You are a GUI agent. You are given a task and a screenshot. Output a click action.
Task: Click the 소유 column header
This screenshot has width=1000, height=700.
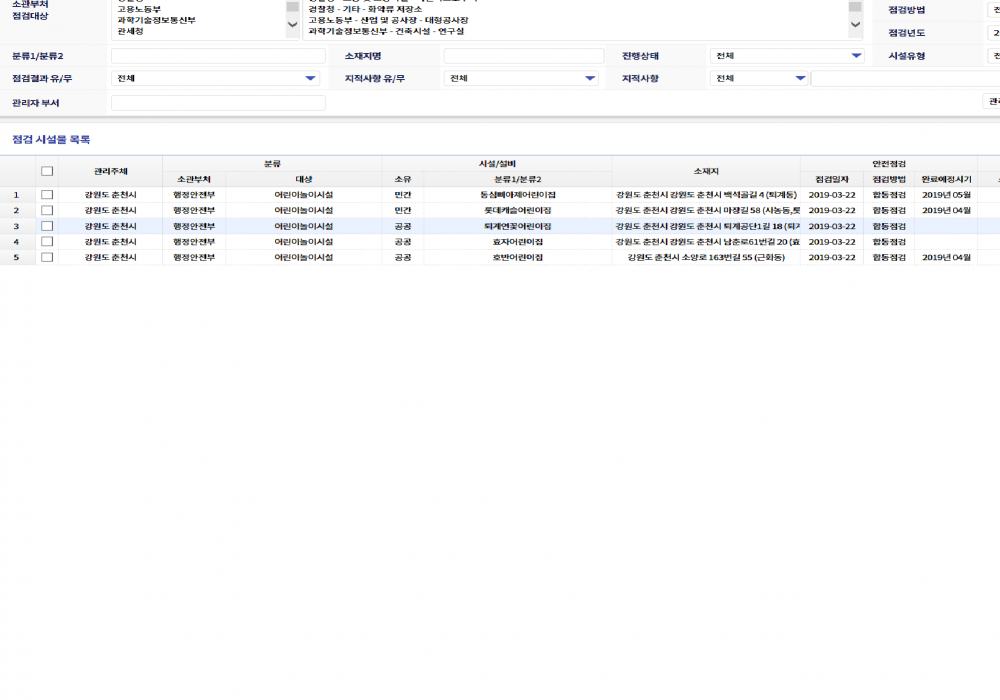(402, 179)
